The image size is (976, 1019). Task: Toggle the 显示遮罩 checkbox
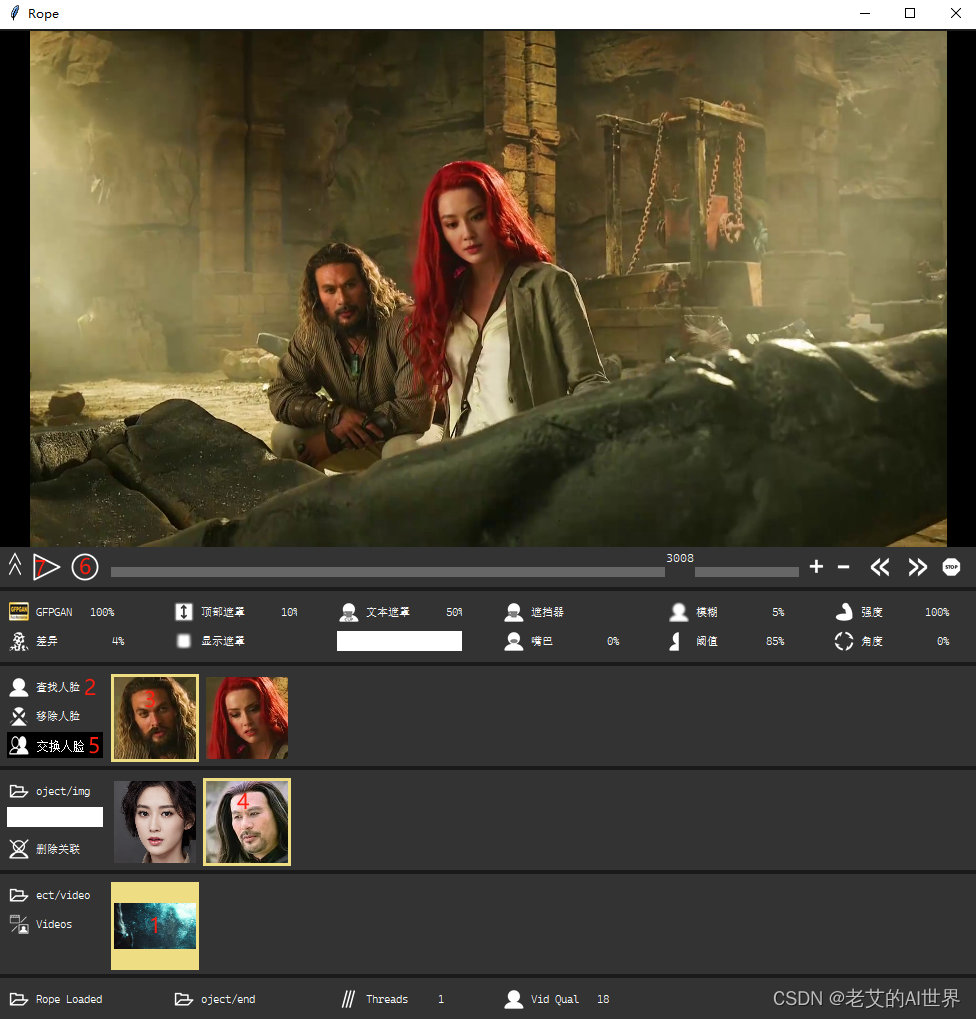pyautogui.click(x=184, y=640)
